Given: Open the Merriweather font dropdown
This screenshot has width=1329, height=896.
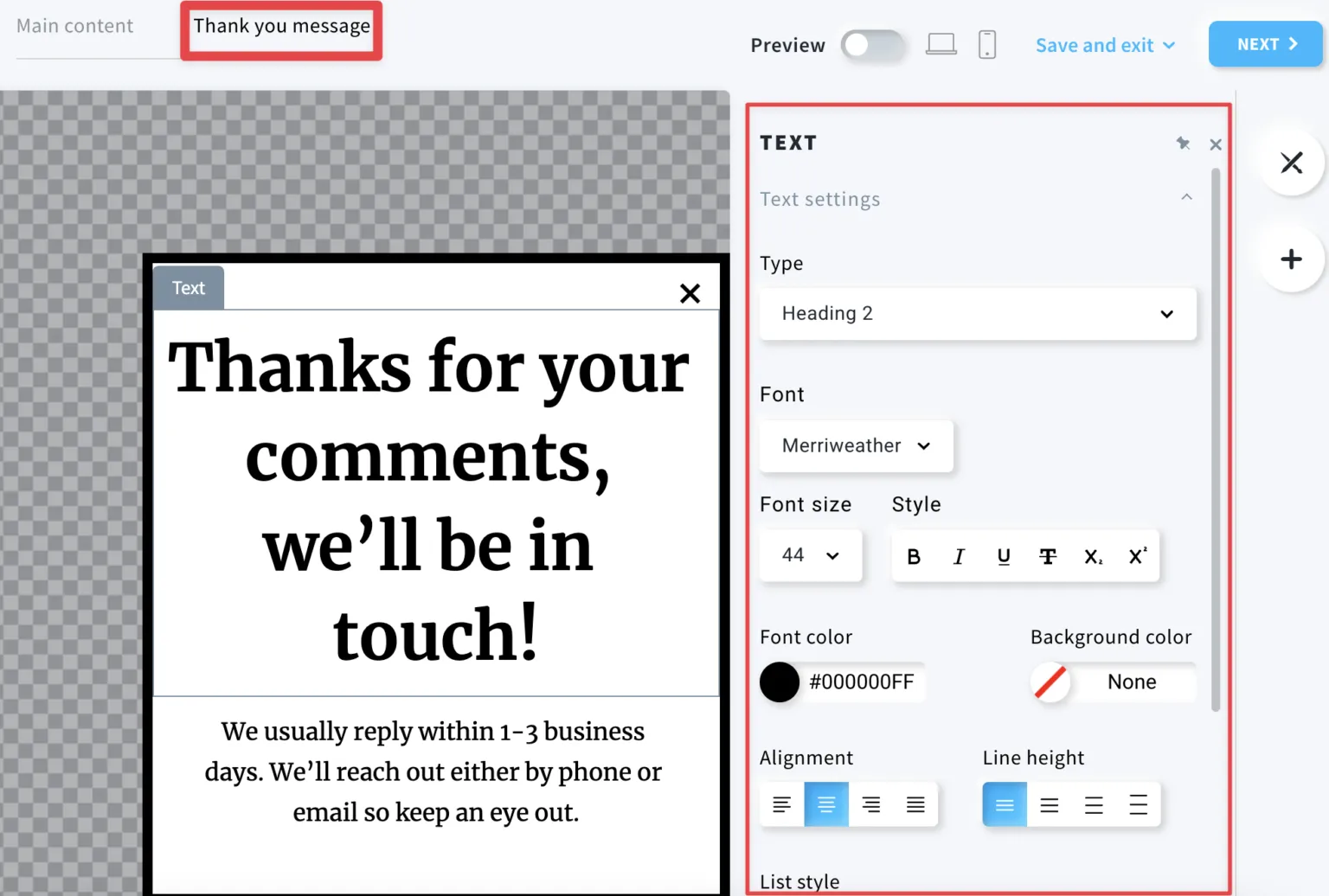Looking at the screenshot, I should [x=856, y=446].
